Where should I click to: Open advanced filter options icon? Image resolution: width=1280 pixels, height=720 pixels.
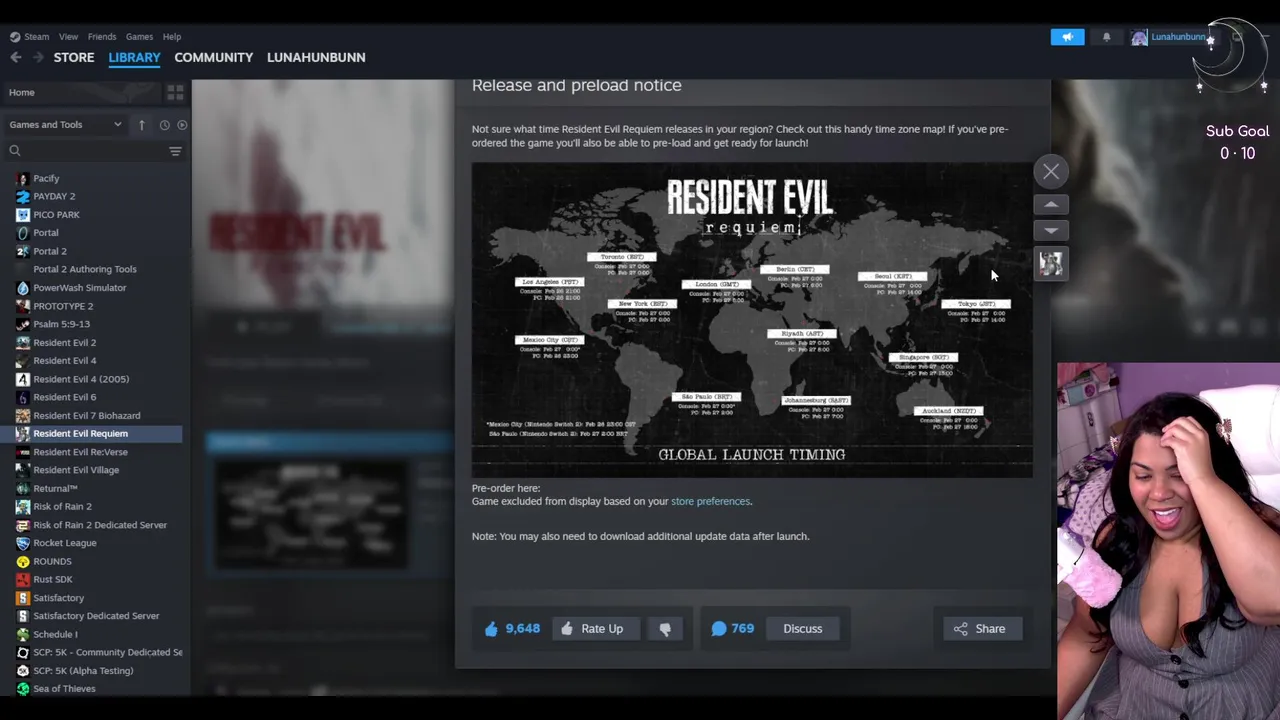[x=175, y=151]
